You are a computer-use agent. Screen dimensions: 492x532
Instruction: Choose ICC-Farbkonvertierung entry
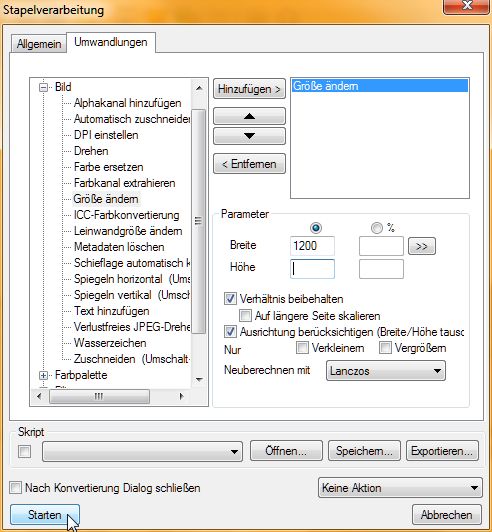click(127, 215)
